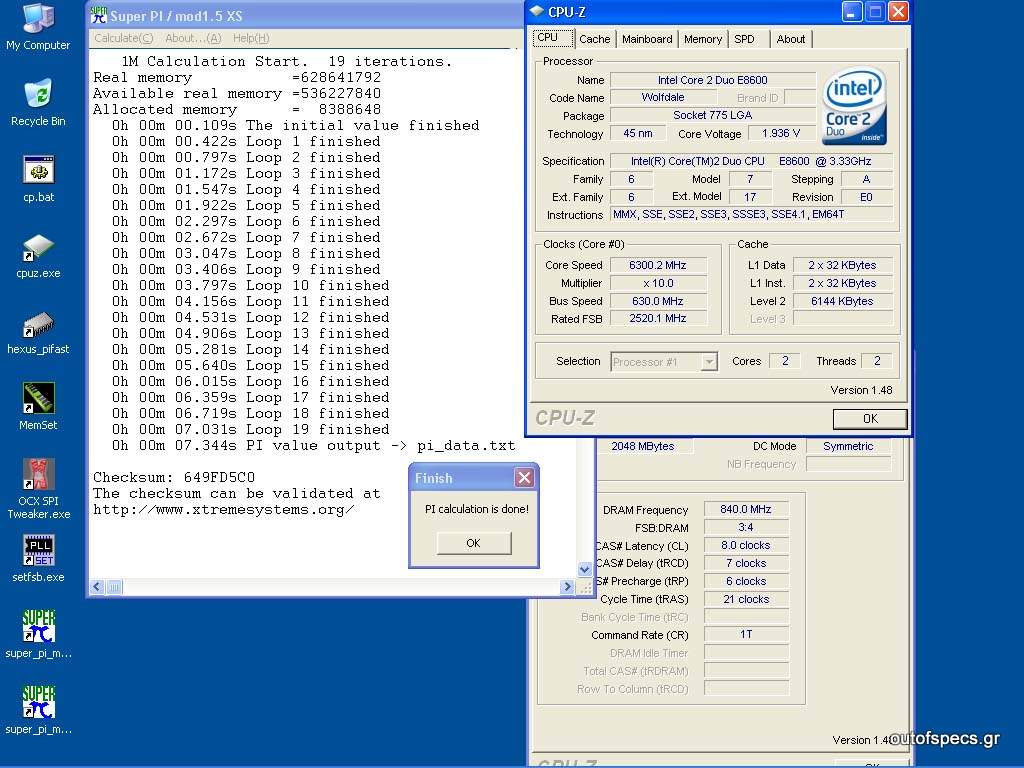
Task: Open the Help menu in Super PI
Action: (251, 39)
